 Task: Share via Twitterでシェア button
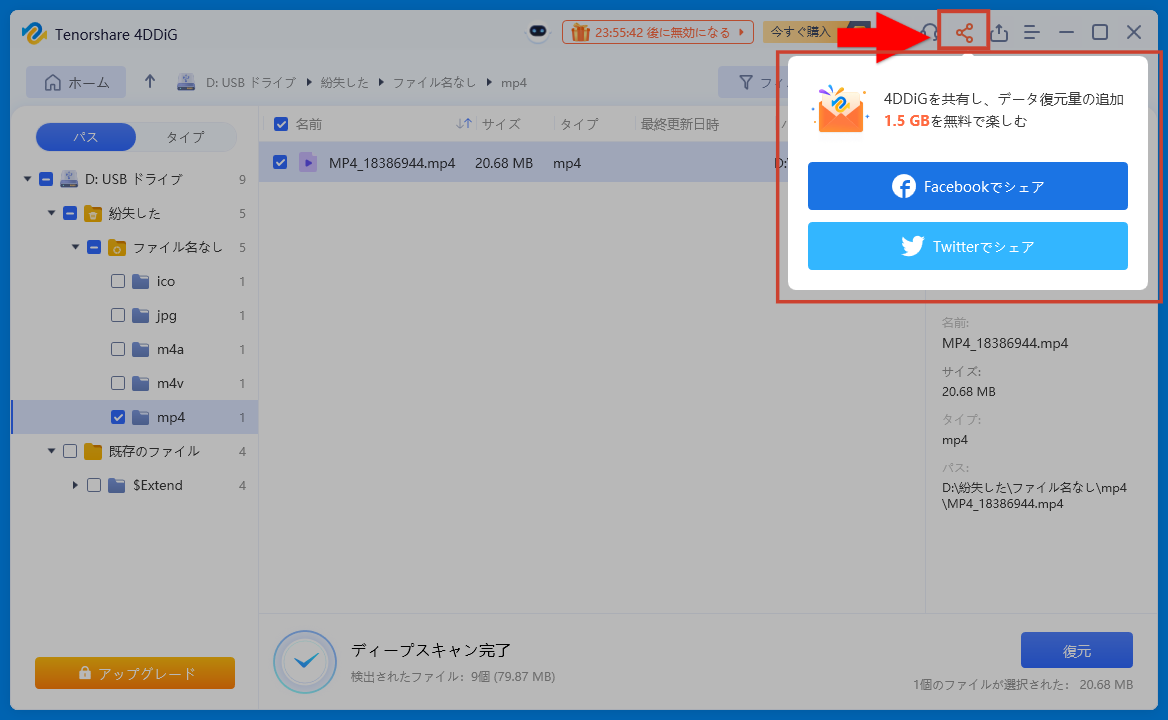coord(968,246)
